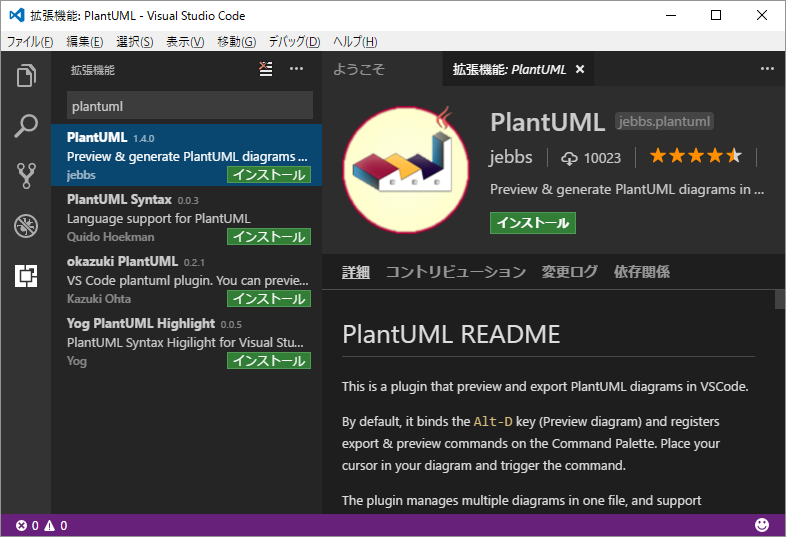The height and width of the screenshot is (537, 786).
Task: Open extensions panel more actions menu
Action: point(296,69)
